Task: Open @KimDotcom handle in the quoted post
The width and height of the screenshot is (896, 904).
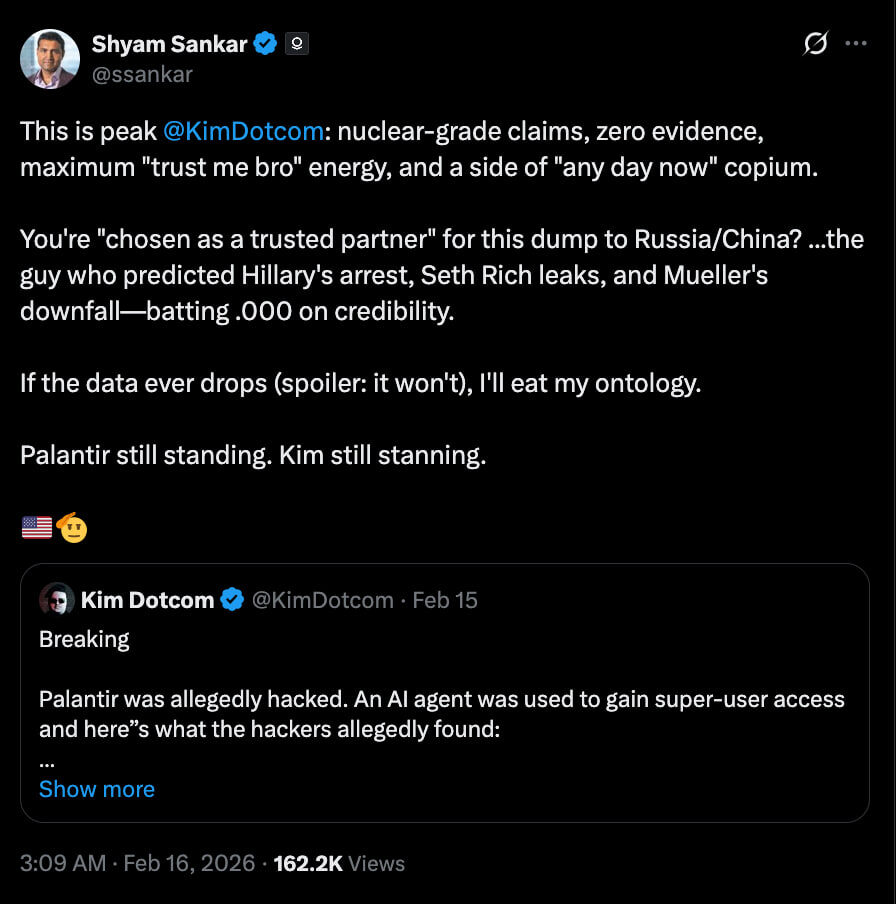Action: point(322,600)
